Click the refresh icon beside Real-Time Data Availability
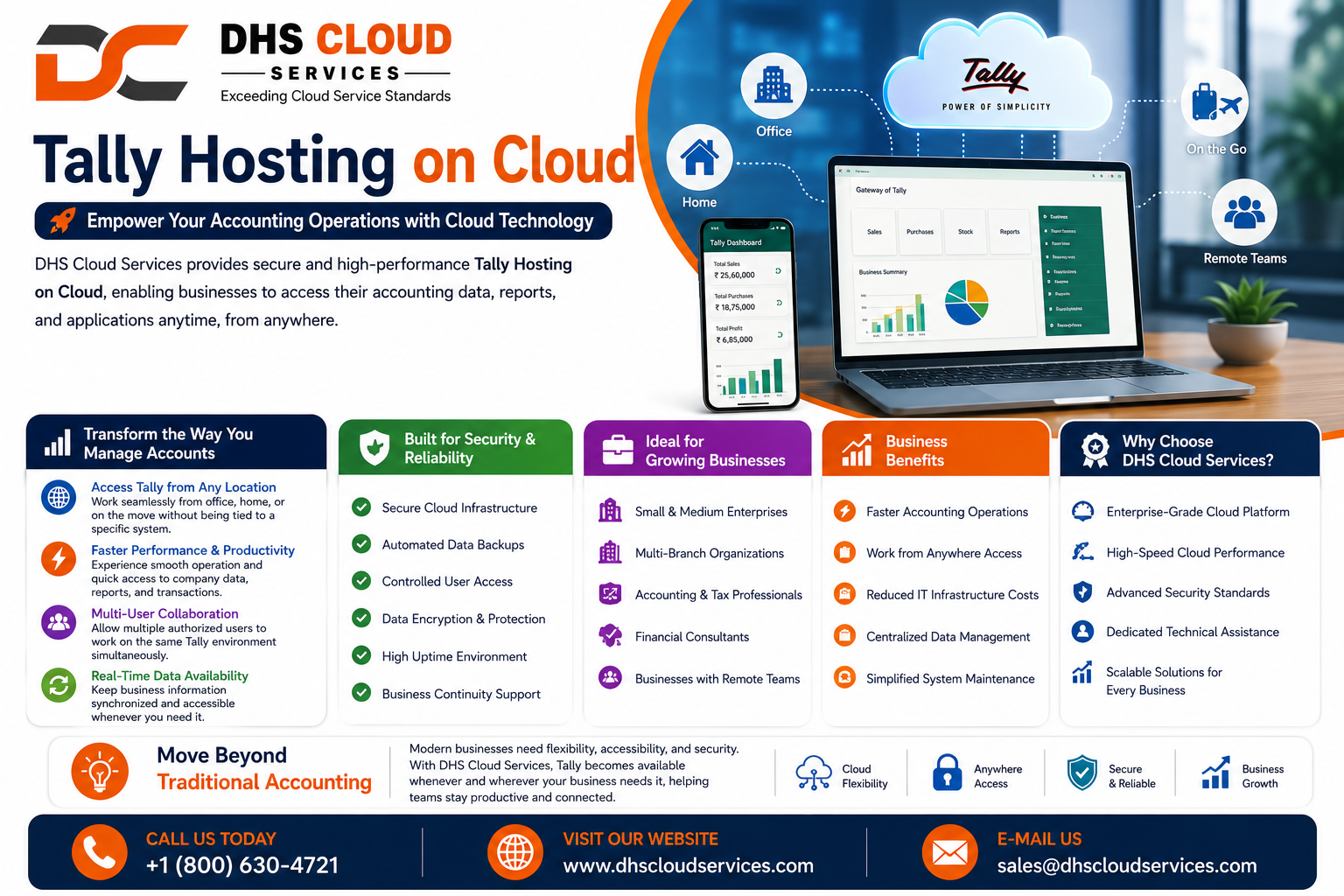Screen dimensions: 1344x896 (x=59, y=684)
